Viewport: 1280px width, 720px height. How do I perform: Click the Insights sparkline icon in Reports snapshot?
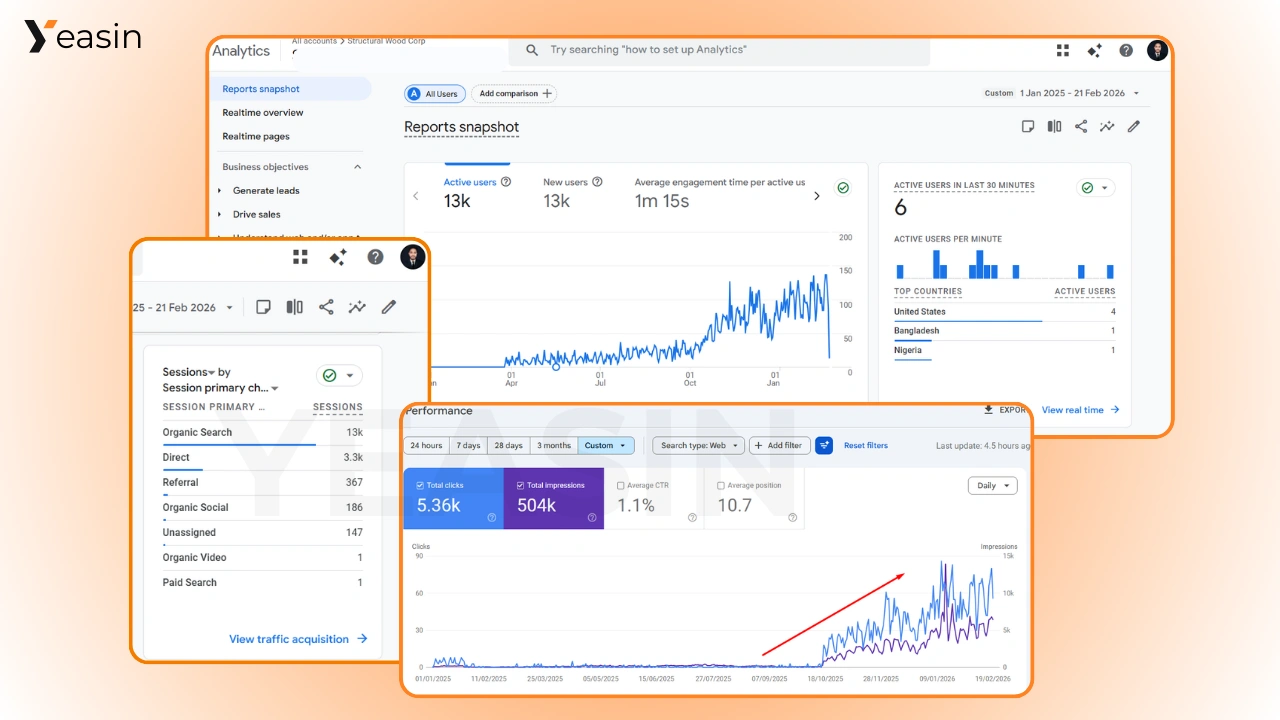(x=1107, y=126)
